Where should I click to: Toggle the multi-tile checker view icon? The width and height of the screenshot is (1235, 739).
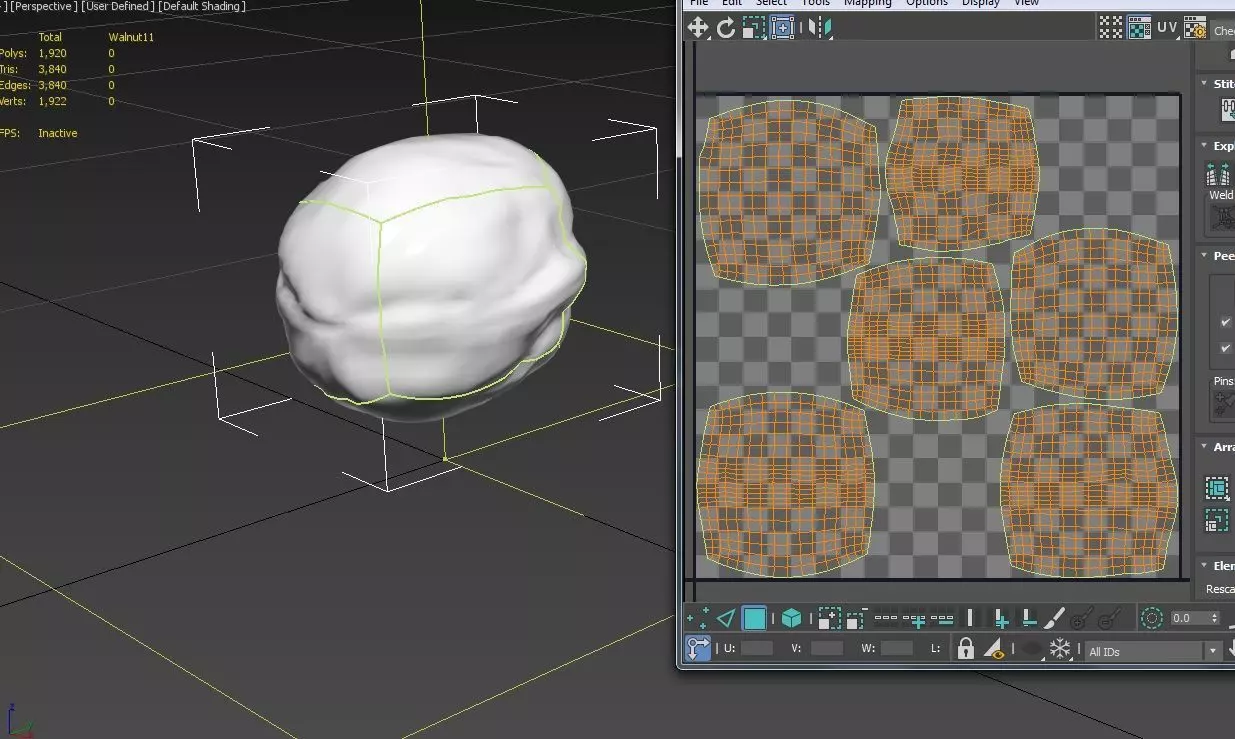(x=1111, y=27)
